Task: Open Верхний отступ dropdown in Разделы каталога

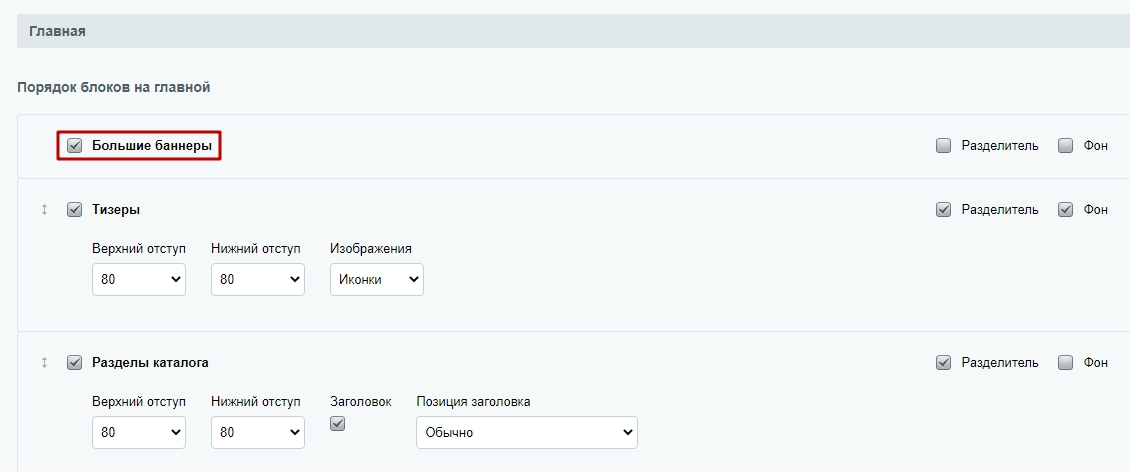Action: [139, 432]
